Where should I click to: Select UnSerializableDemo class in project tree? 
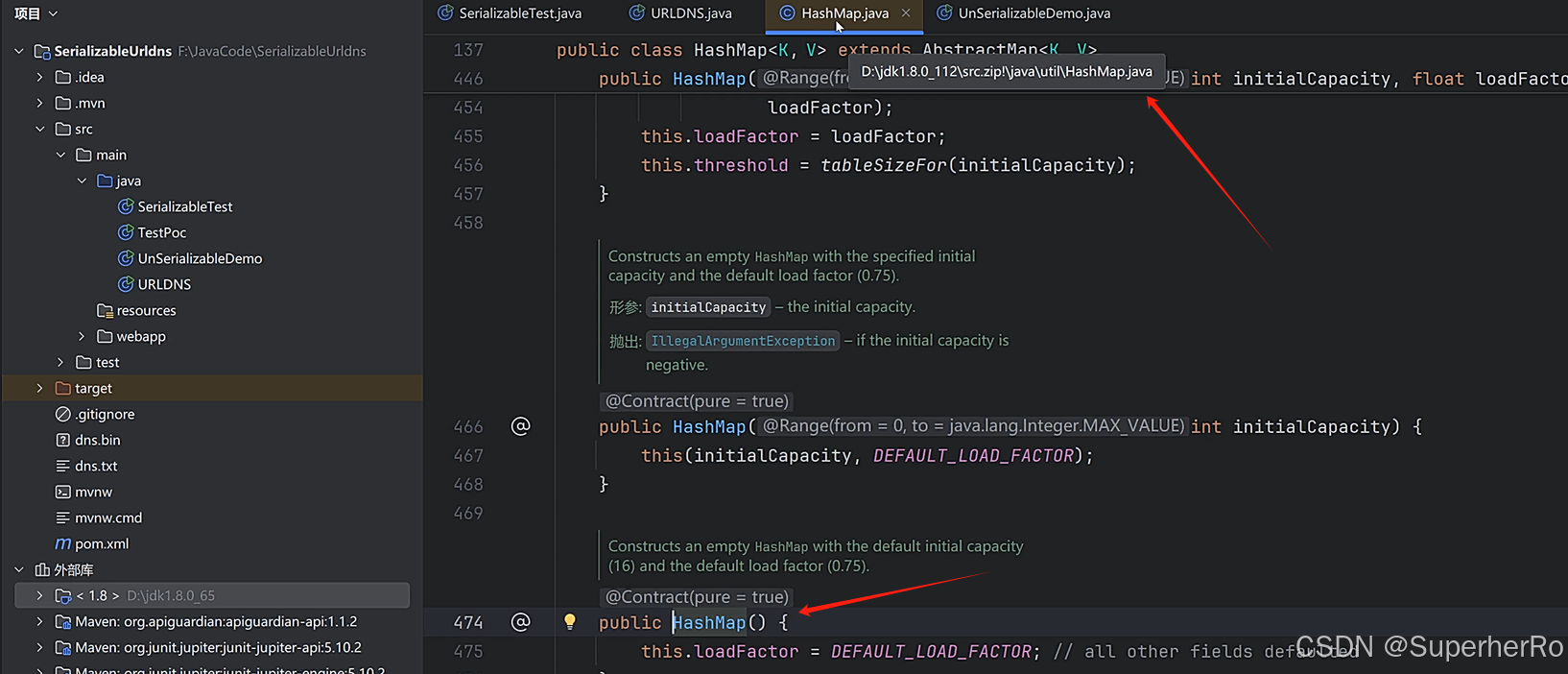tap(200, 258)
